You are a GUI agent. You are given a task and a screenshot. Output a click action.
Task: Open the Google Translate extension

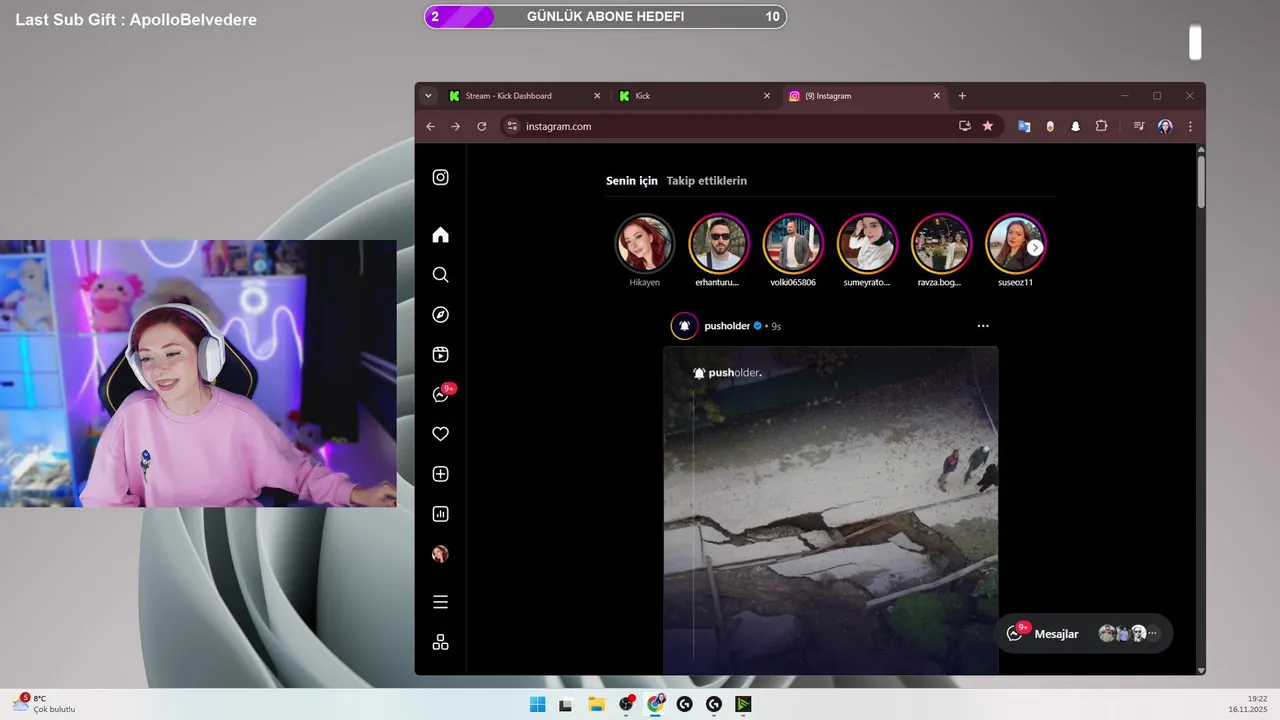click(1024, 126)
